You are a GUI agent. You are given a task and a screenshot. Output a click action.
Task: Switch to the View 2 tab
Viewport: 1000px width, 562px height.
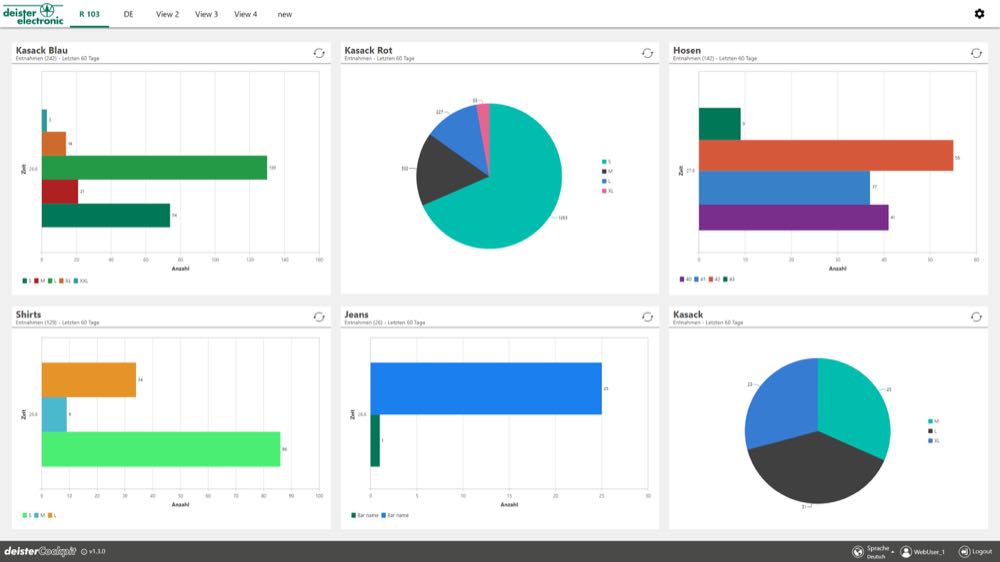(x=167, y=14)
